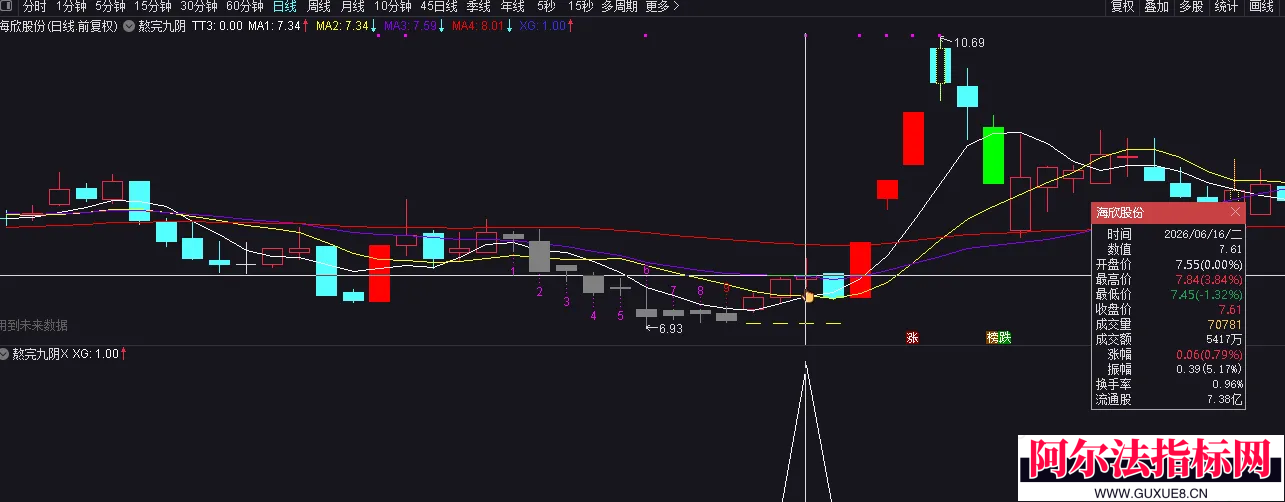Click the orange marker at crosshair candle

tap(808, 297)
